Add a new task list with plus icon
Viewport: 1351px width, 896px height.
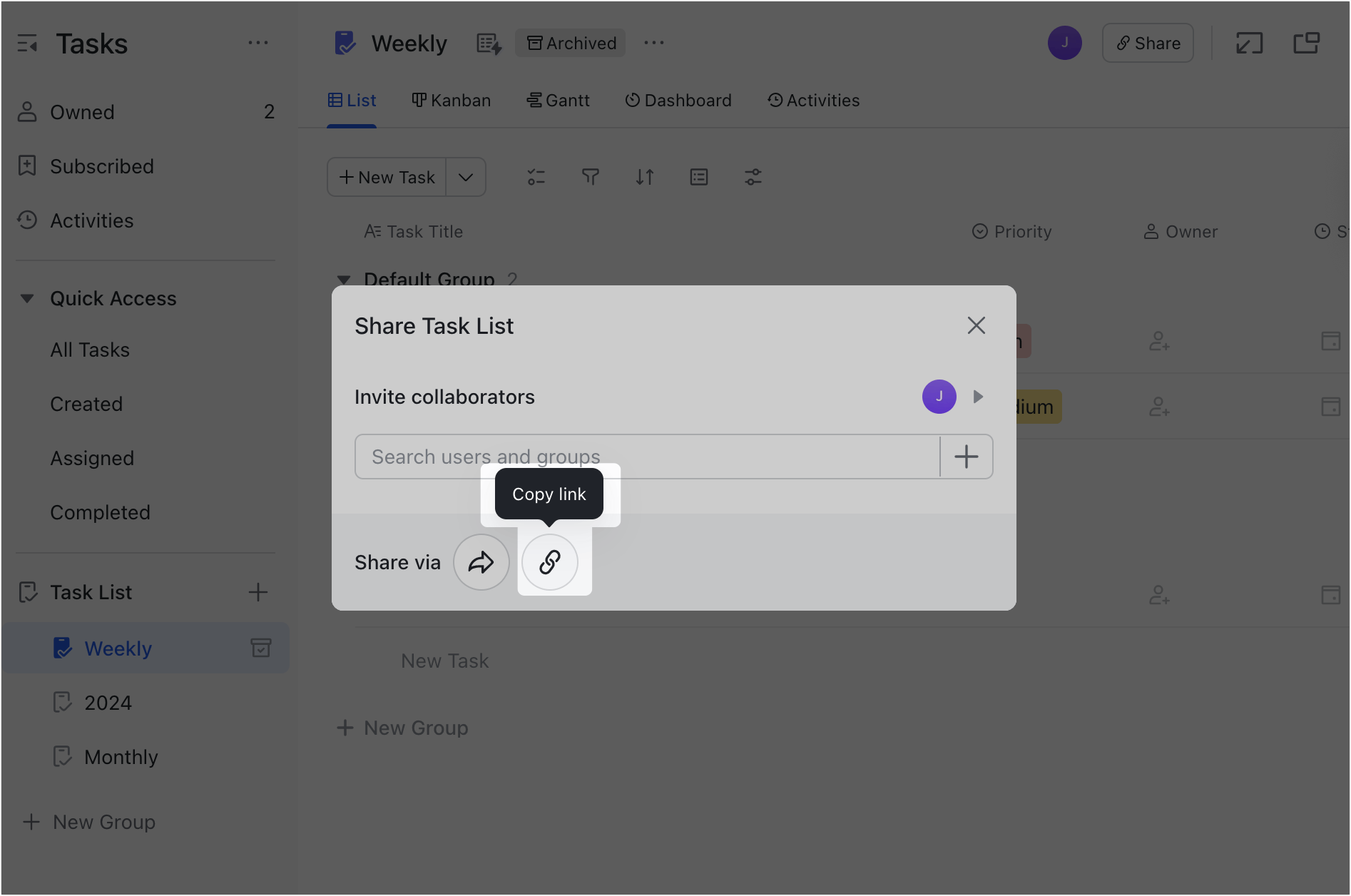pyautogui.click(x=258, y=592)
